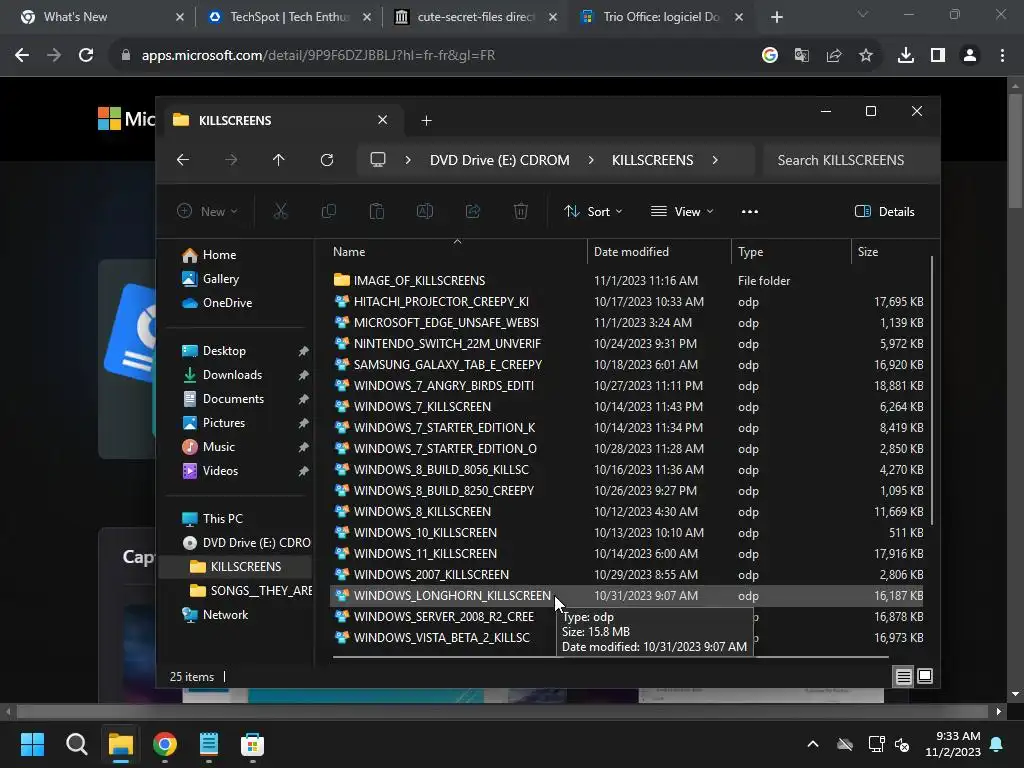Open the Windows Start menu
Viewport: 1024px width, 768px height.
click(32, 744)
